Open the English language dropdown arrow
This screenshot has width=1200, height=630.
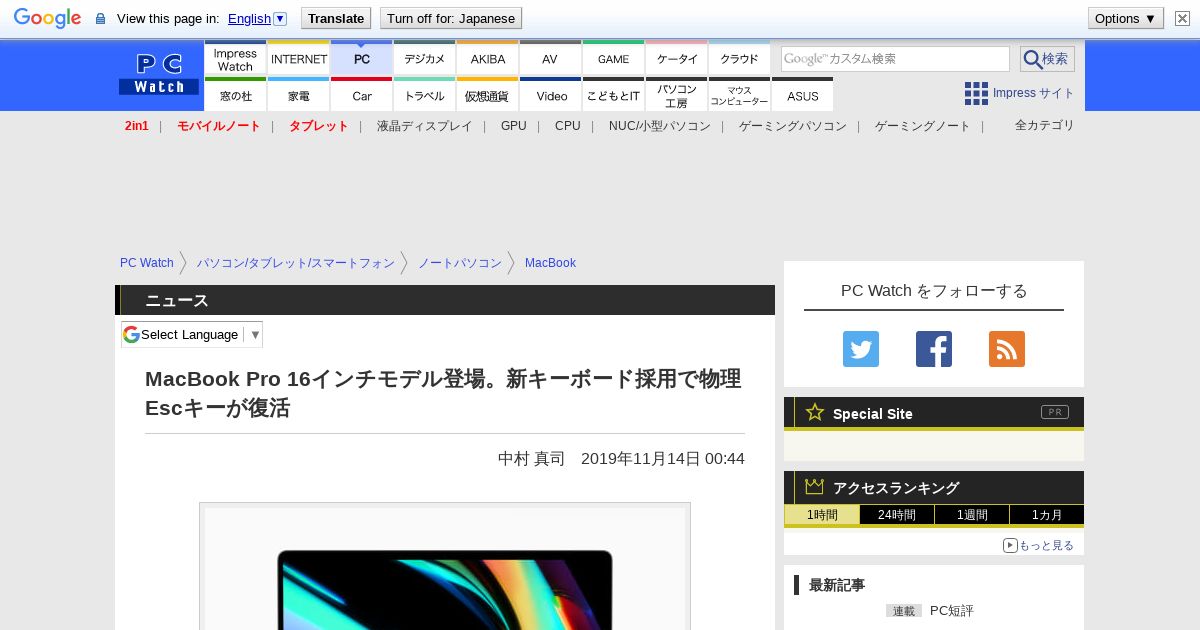[x=280, y=18]
